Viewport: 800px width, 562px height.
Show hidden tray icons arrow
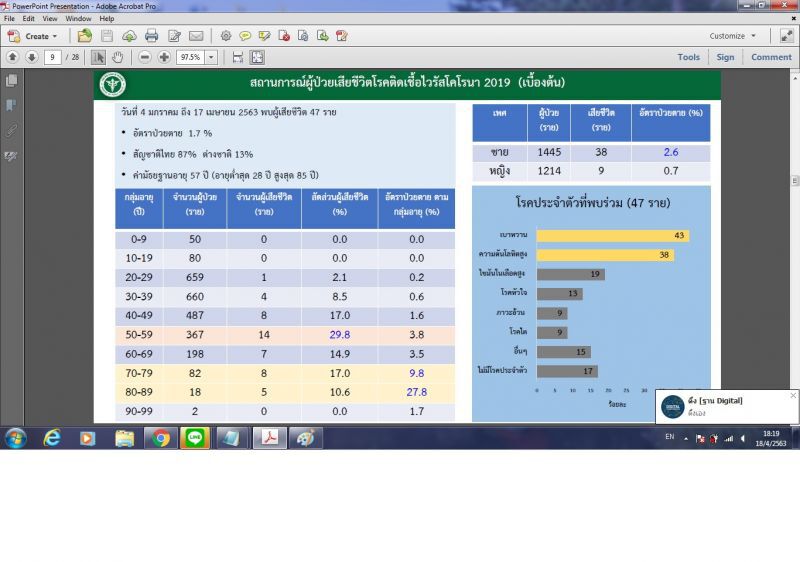coord(686,439)
